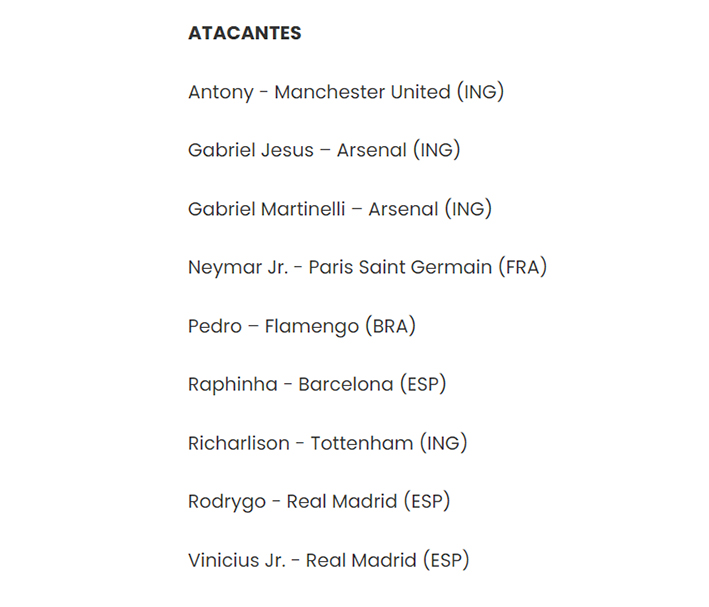Click the name Pedro

point(215,326)
